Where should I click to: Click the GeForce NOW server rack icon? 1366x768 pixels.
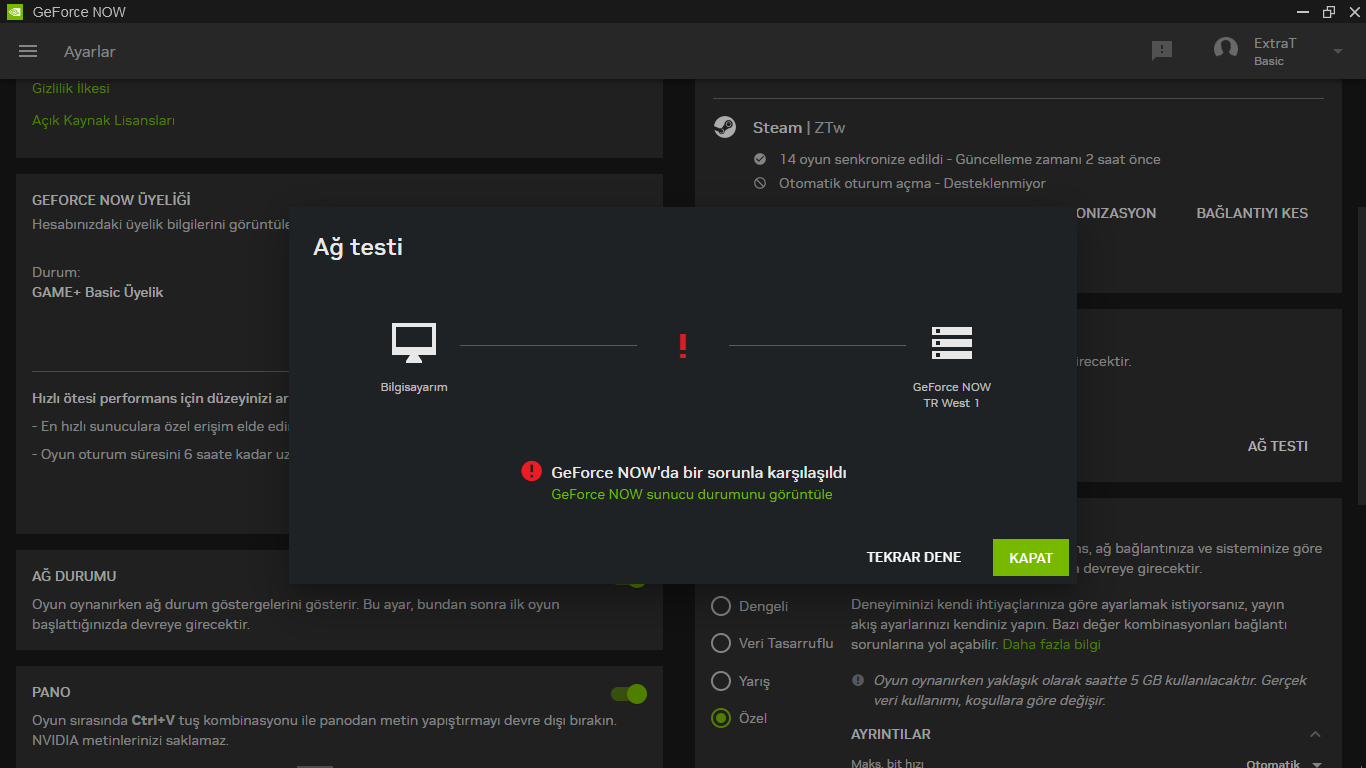[x=952, y=342]
